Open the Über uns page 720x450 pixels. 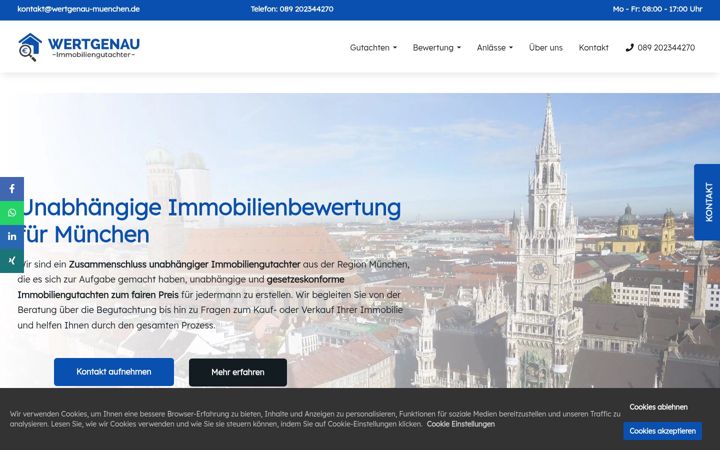coord(546,47)
